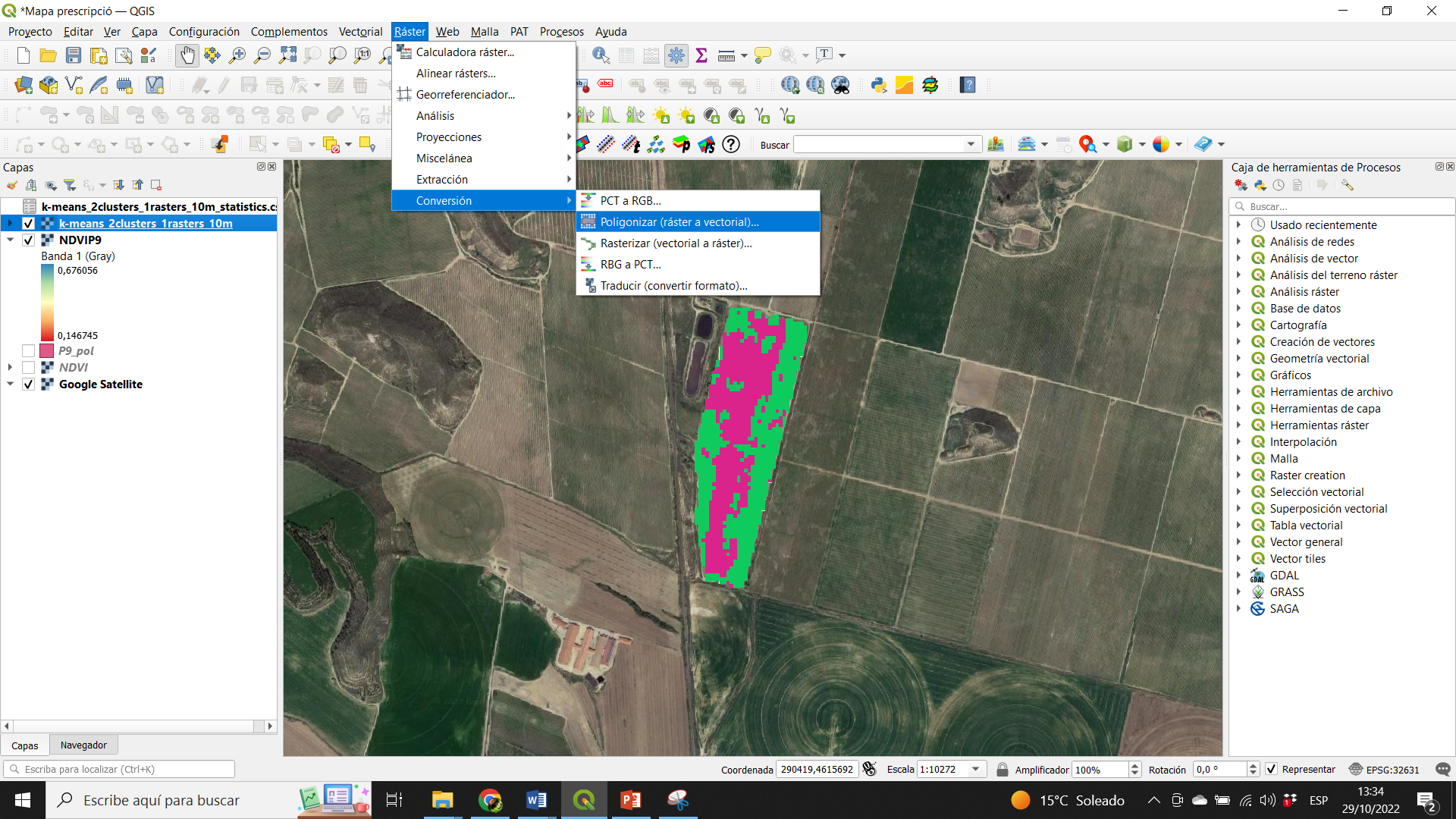Click Georreferenciador menu entry
Viewport: 1456px width, 819px height.
(484, 95)
